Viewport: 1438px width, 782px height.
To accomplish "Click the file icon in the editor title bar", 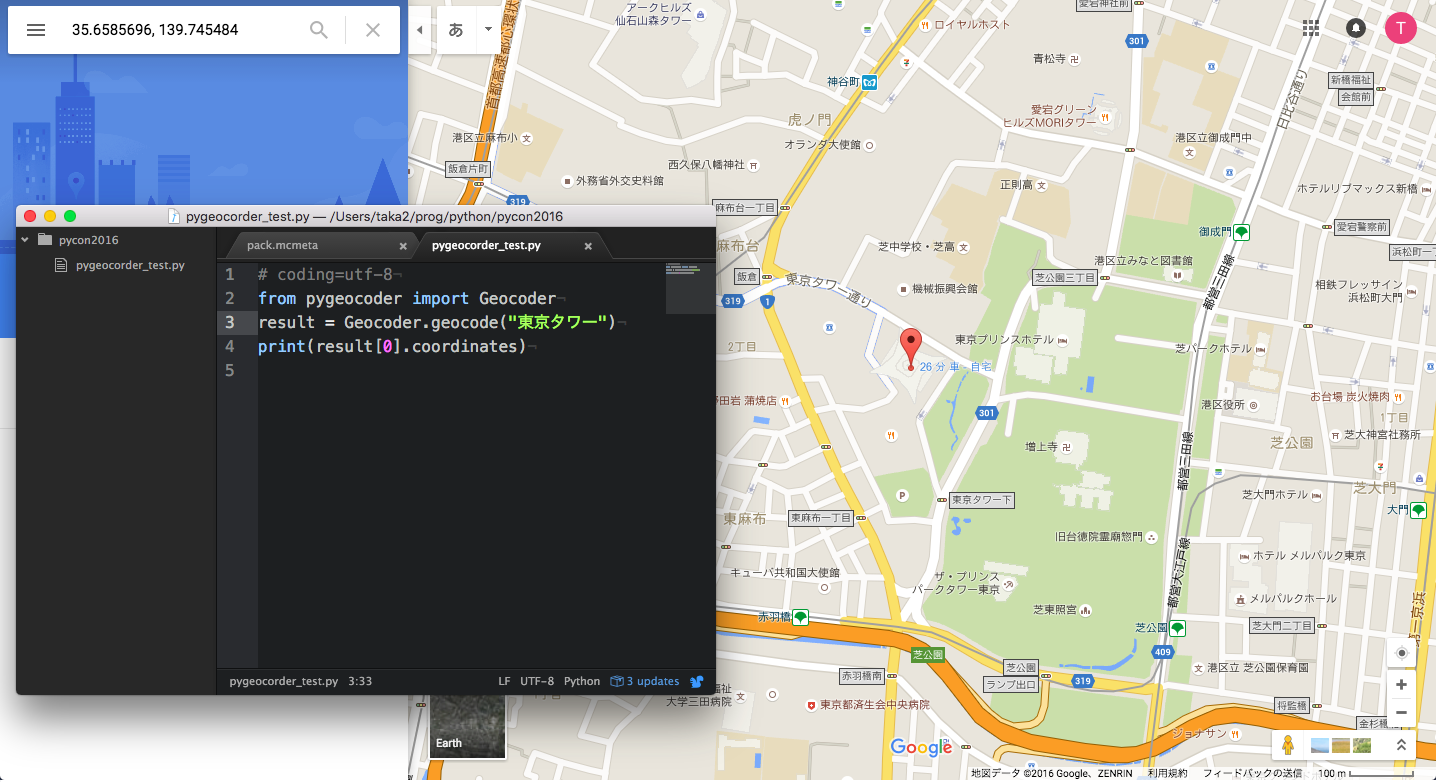I will click(x=174, y=216).
